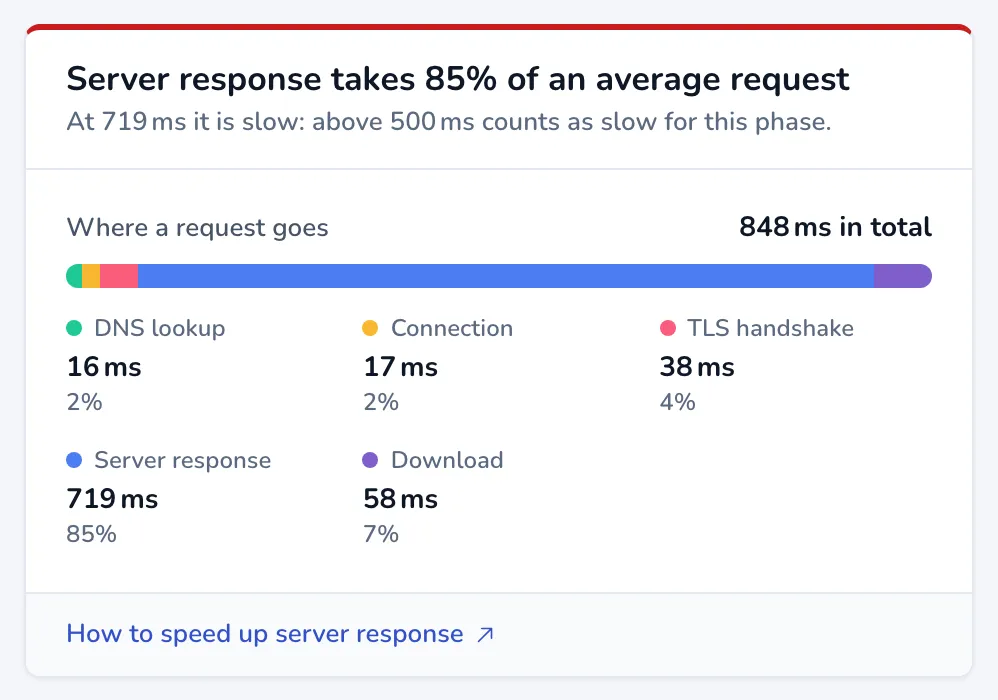Select the green DNS lookup bar segment
The height and width of the screenshot is (700, 998).
(74, 276)
